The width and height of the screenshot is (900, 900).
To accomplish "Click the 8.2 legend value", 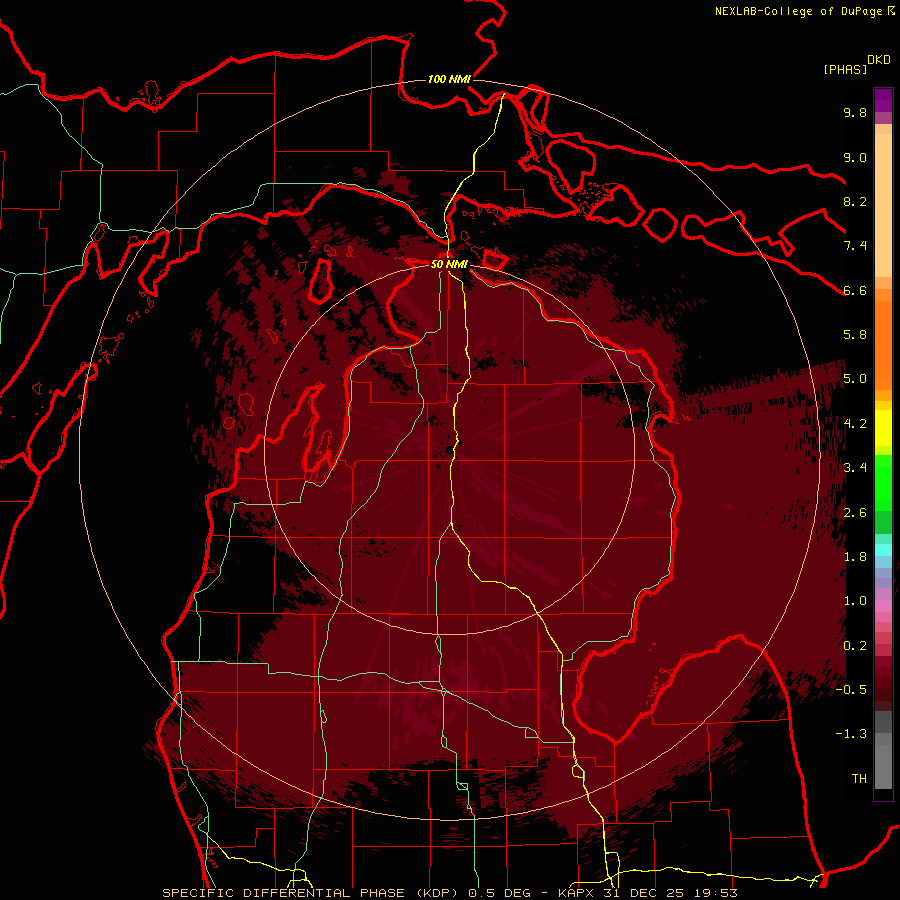I will (x=855, y=201).
